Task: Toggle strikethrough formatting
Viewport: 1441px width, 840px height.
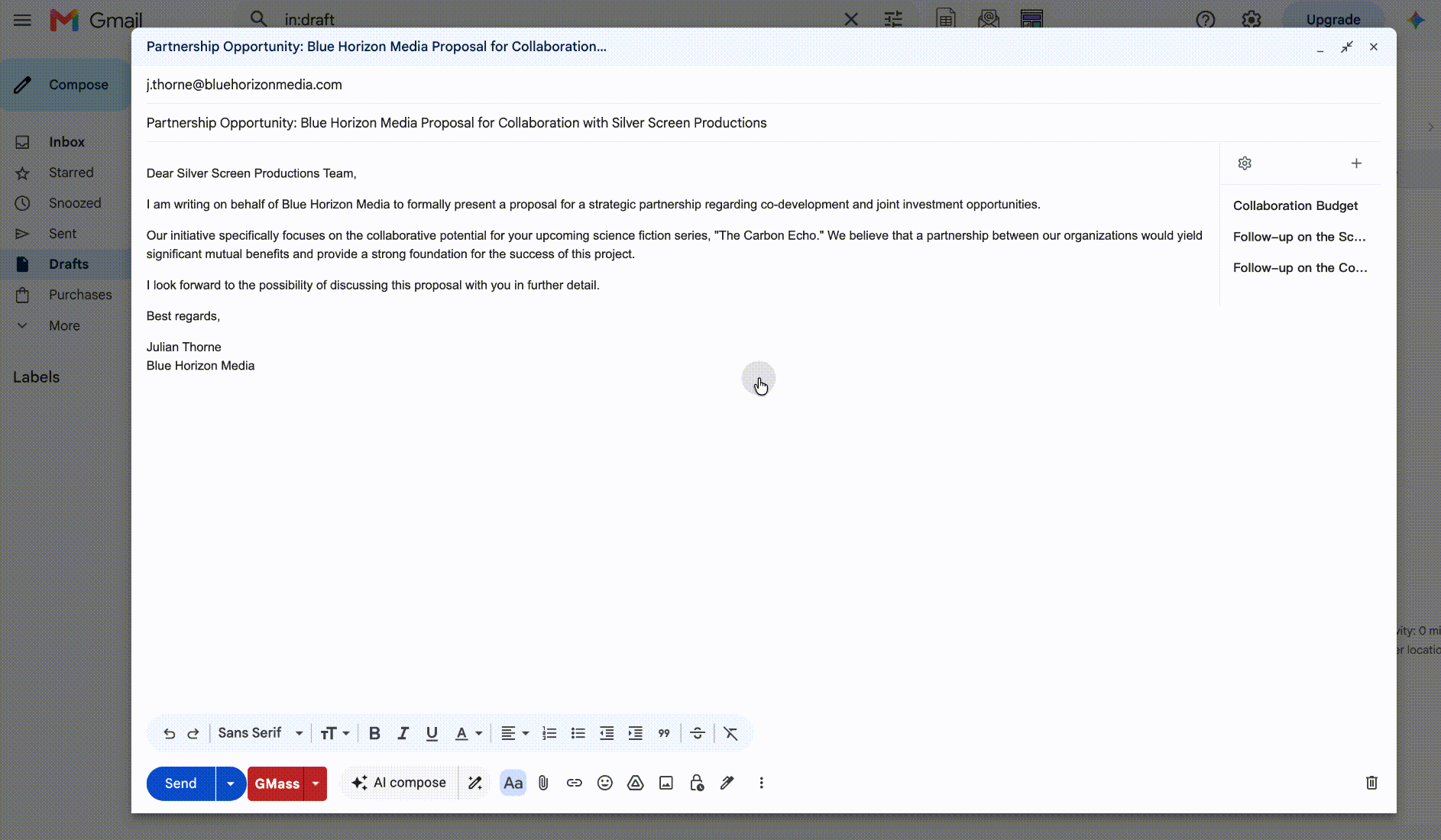Action: coord(698,733)
